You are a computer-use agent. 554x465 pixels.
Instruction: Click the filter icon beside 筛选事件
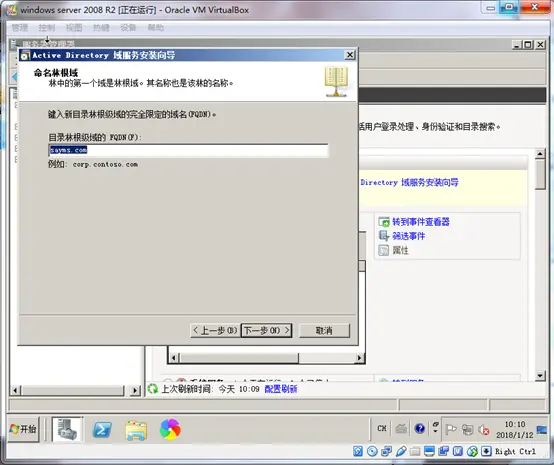[384, 236]
